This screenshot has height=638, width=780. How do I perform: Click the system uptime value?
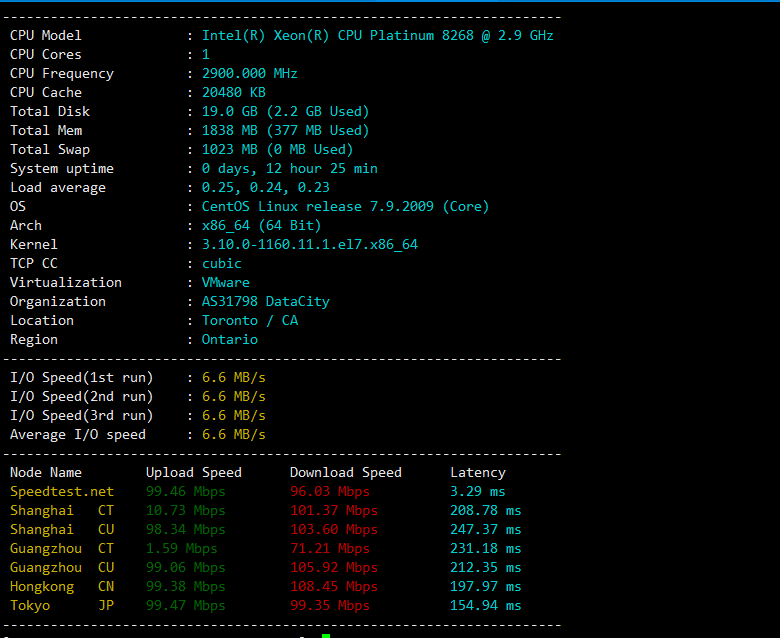[289, 168]
